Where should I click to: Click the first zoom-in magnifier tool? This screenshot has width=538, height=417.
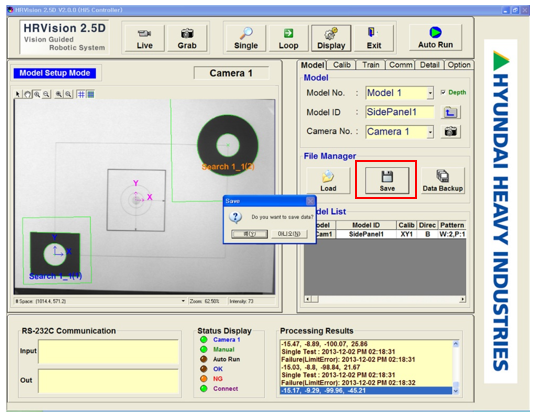tap(37, 94)
